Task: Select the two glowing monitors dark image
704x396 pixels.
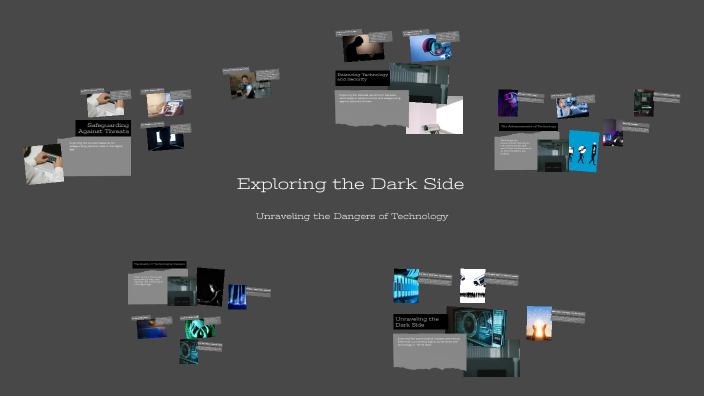Action: (165, 138)
